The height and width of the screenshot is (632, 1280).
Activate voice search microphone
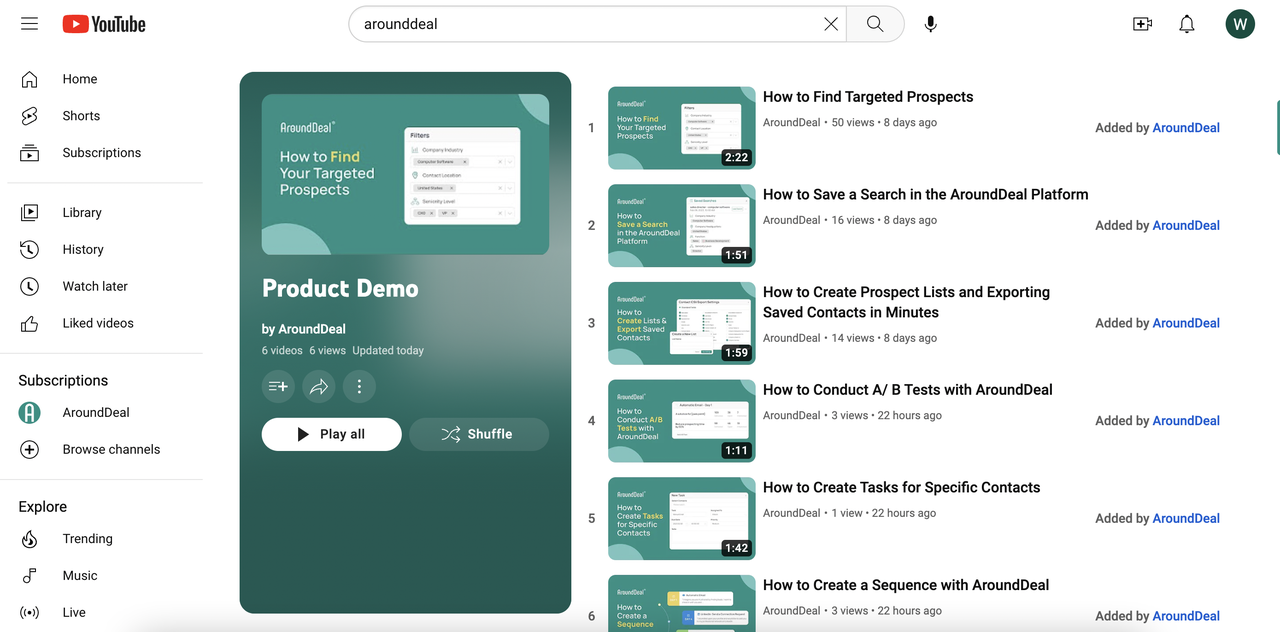click(930, 24)
